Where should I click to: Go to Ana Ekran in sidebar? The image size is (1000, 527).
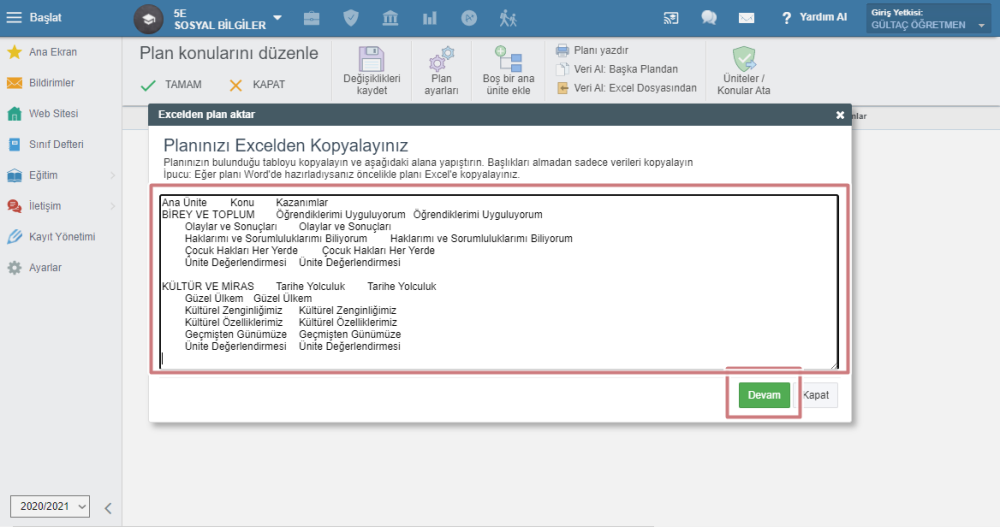[53, 52]
